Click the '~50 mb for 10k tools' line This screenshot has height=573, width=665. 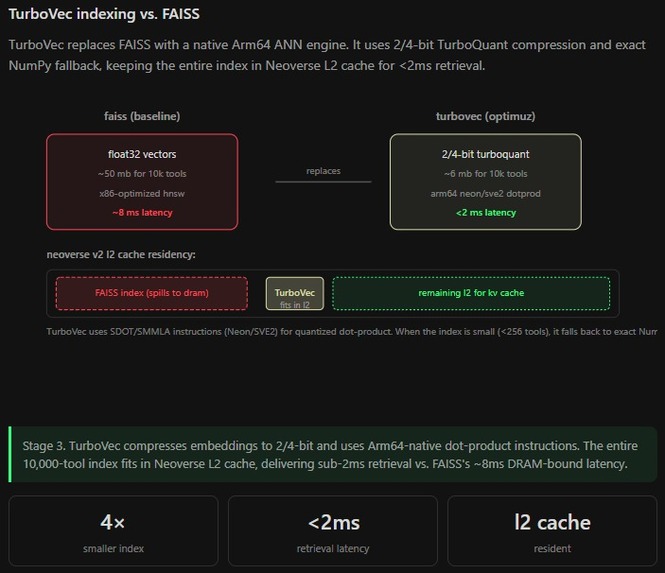pos(142,173)
